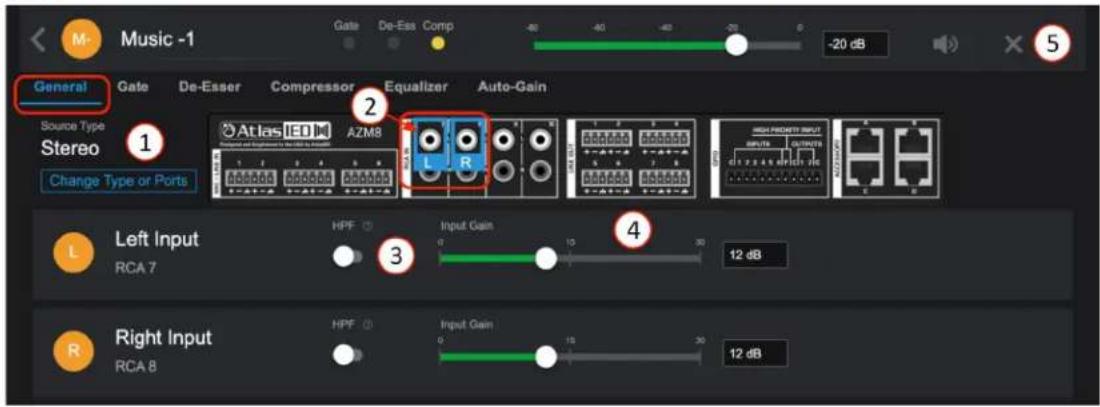
Task: Click the De-Ess status indicator dot
Action: 394,44
